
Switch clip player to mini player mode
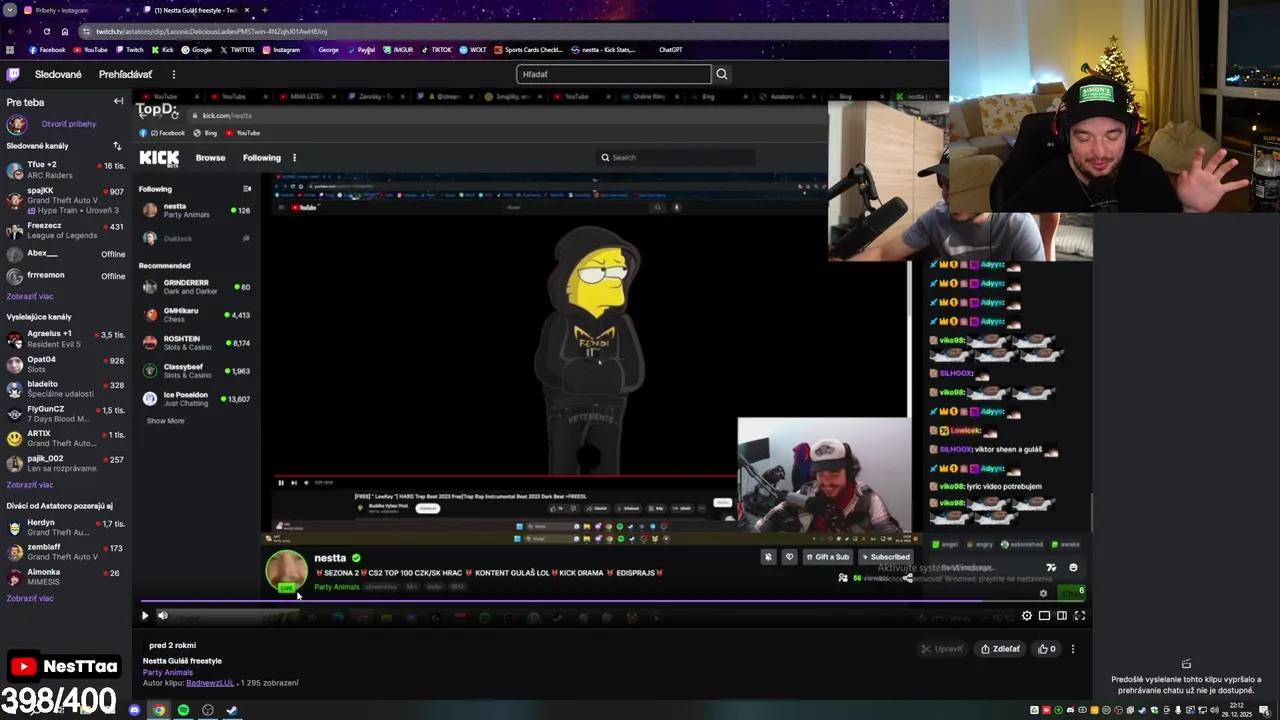(x=1044, y=616)
